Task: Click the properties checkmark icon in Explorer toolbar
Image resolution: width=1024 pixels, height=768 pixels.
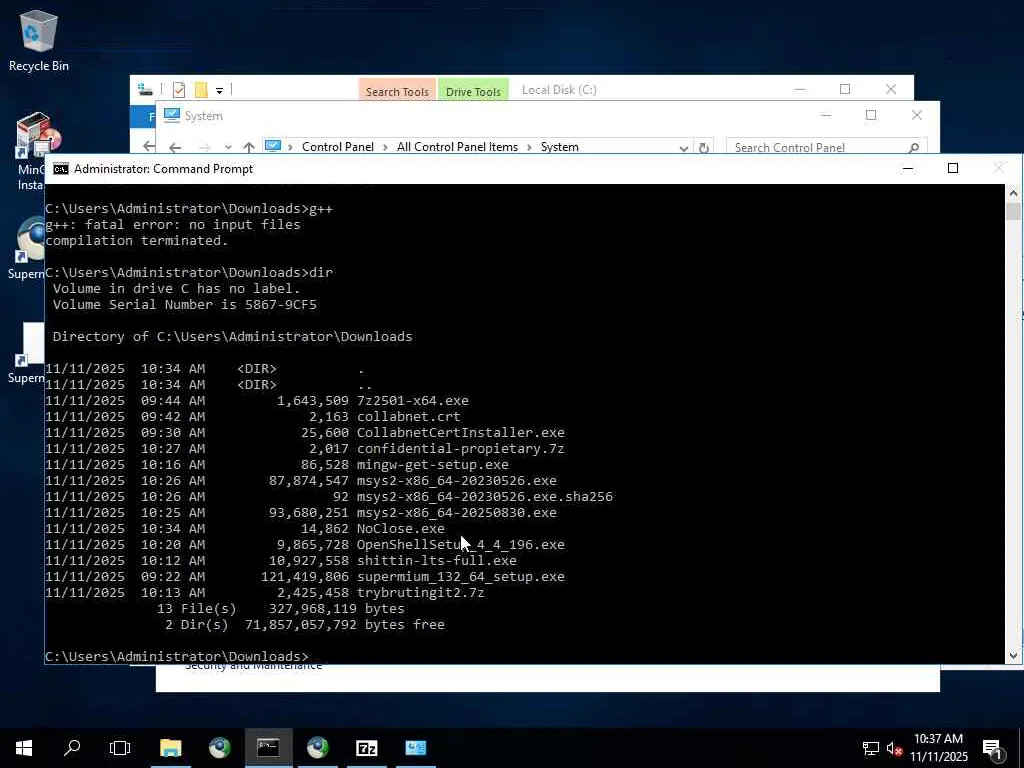Action: (x=178, y=90)
